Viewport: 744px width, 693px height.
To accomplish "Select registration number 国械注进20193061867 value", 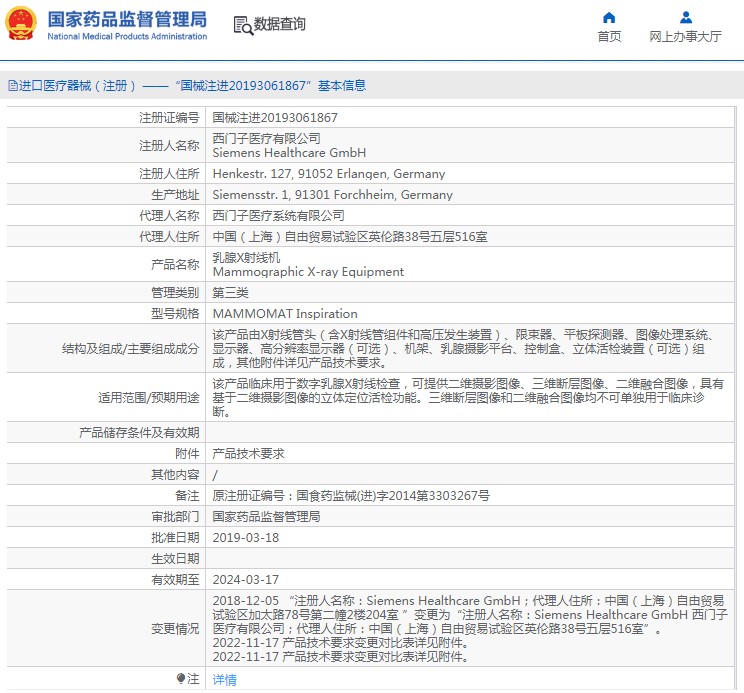I will coord(275,118).
